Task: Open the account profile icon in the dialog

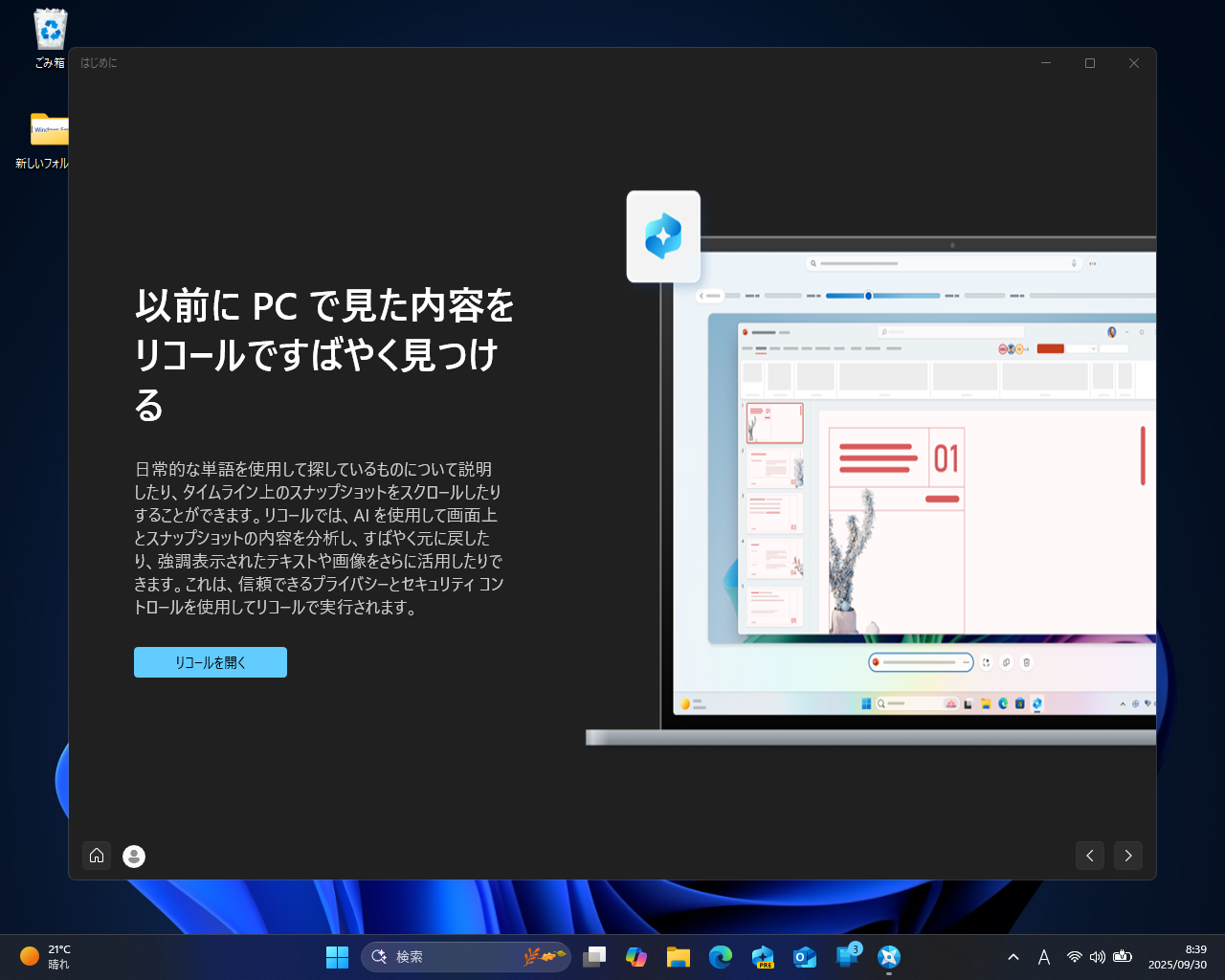Action: (133, 856)
